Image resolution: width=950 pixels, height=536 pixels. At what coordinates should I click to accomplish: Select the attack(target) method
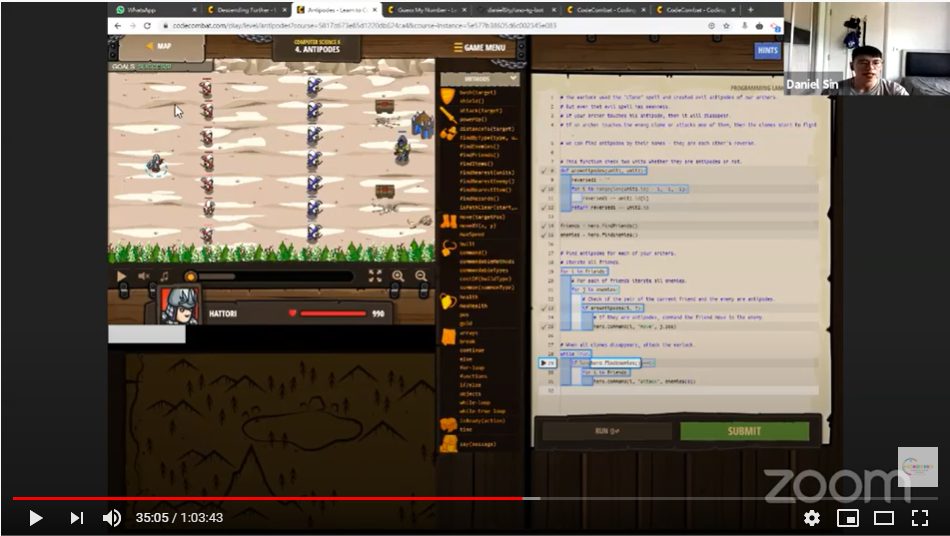pos(480,111)
